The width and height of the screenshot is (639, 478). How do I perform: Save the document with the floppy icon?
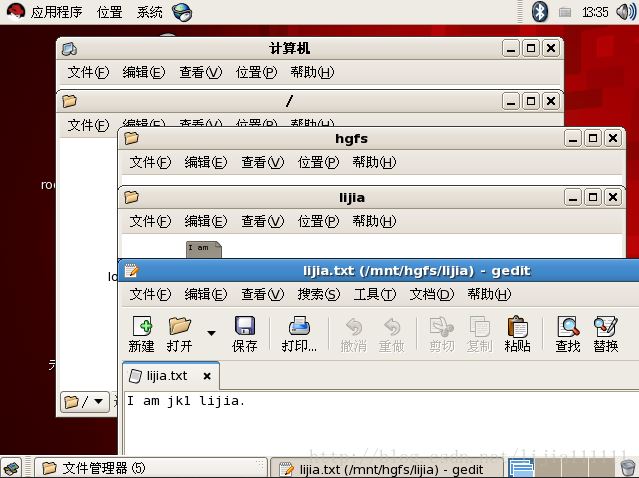point(244,333)
